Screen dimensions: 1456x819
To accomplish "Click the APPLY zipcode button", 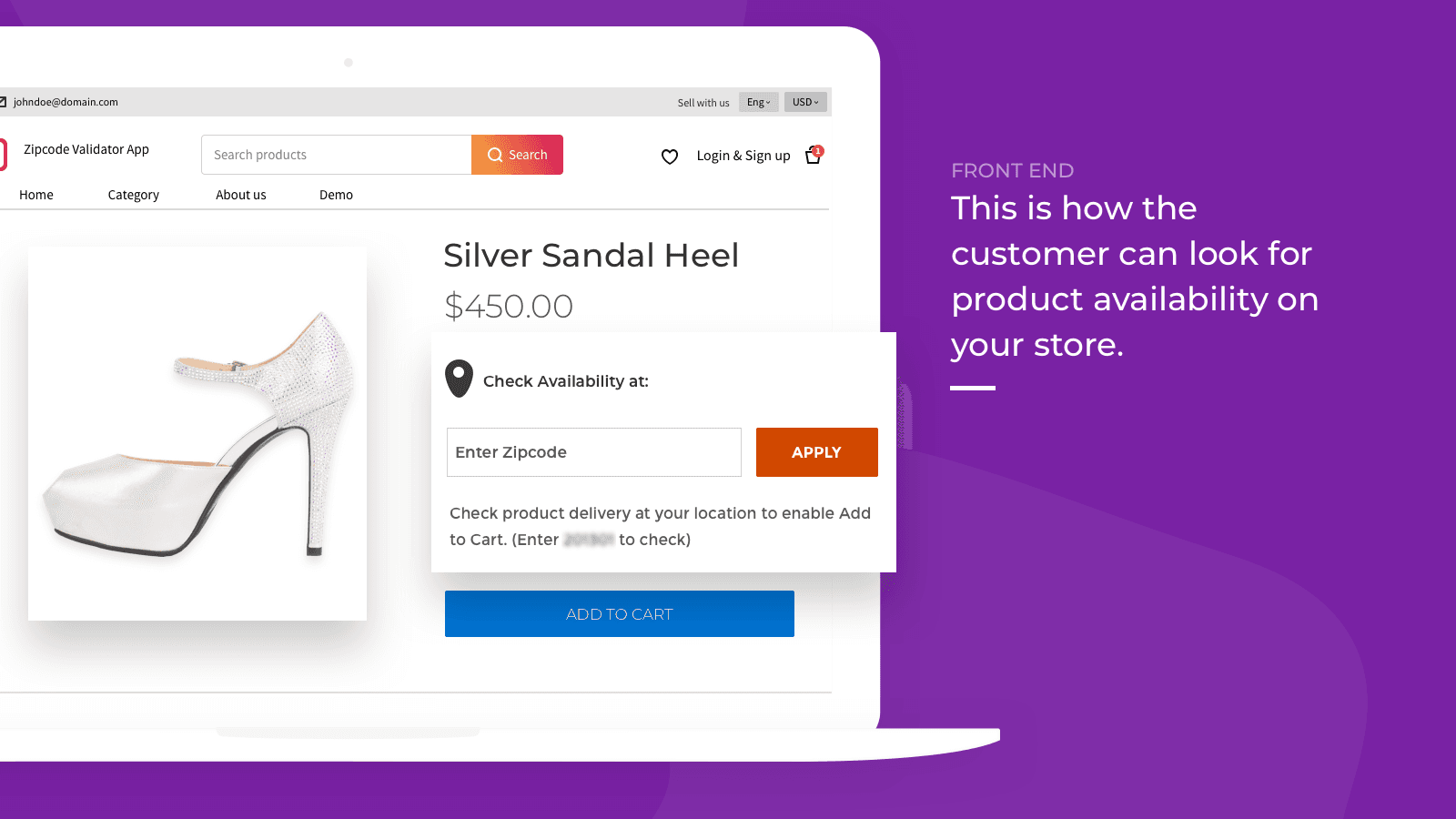I will (x=816, y=452).
